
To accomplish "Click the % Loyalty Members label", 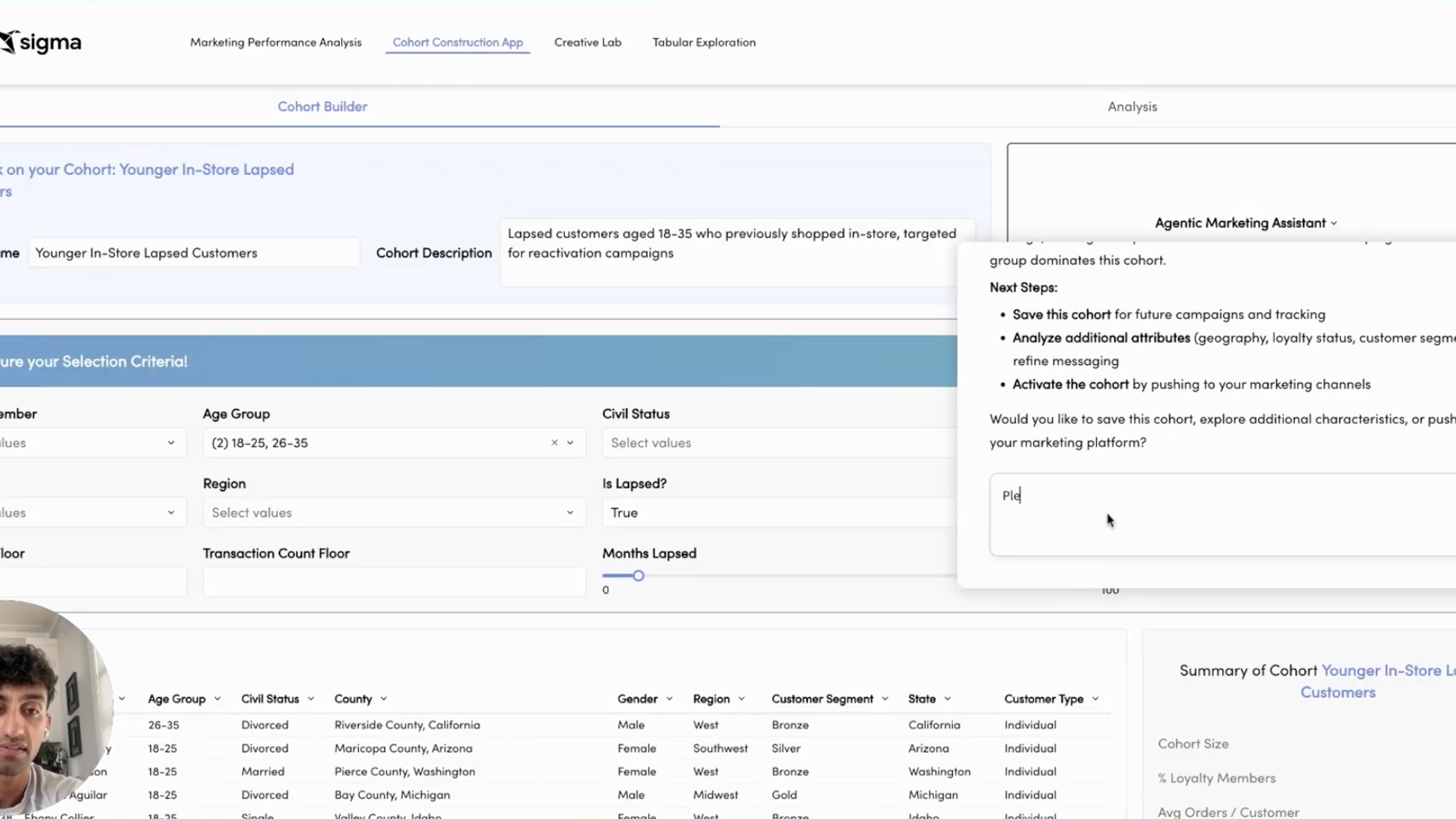I will 1216,778.
